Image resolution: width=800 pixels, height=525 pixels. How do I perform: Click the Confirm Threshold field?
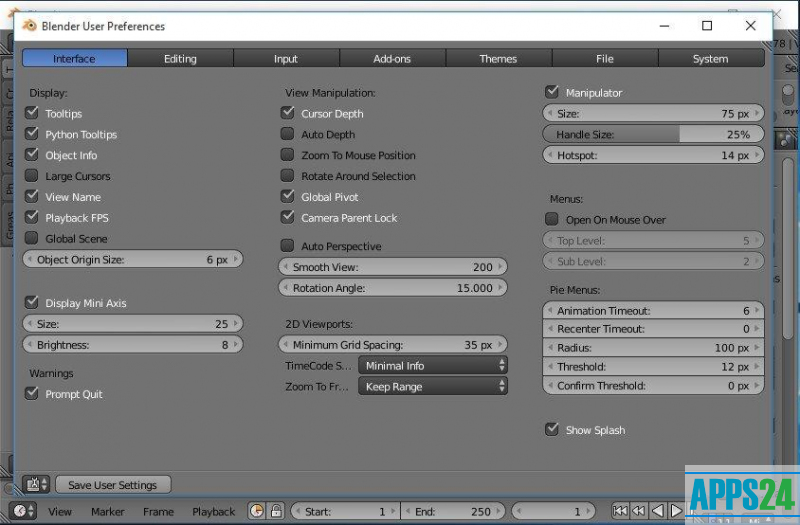(653, 385)
